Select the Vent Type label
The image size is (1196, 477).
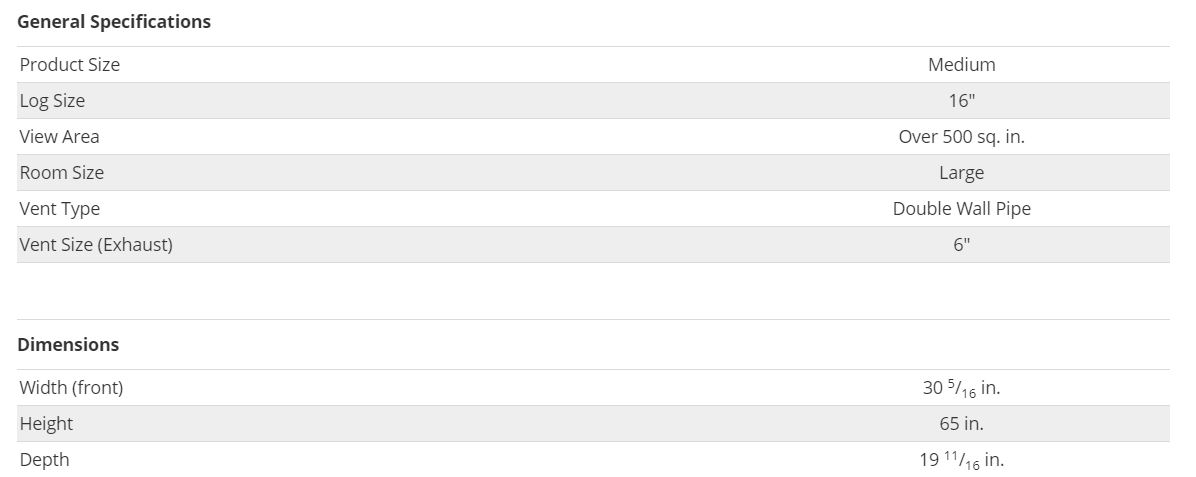tap(60, 209)
